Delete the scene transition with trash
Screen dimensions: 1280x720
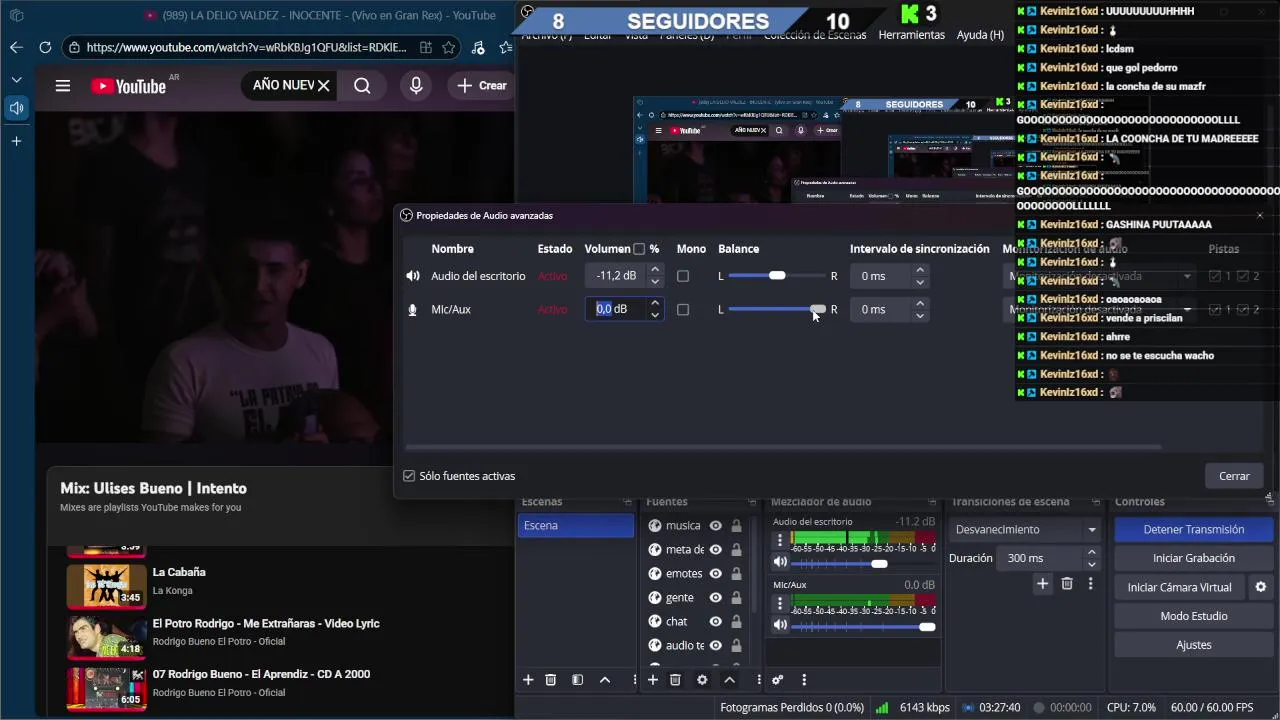(x=1067, y=584)
